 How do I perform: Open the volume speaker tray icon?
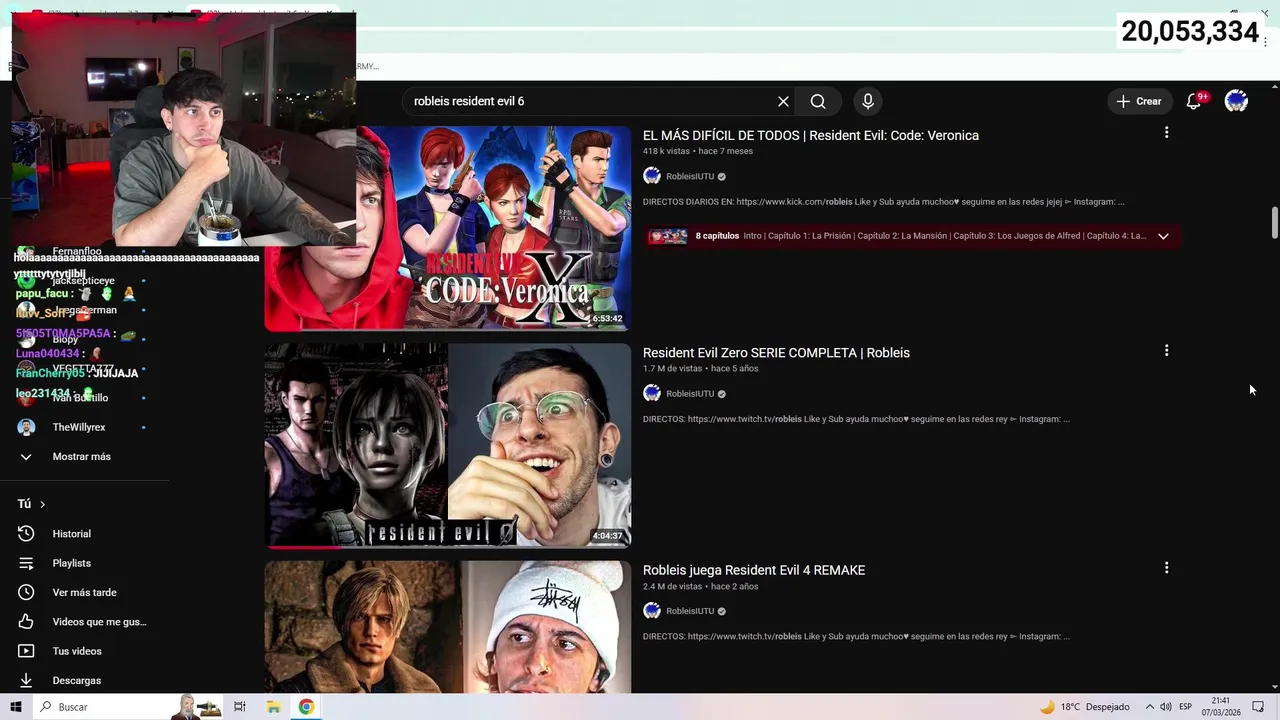click(1166, 707)
